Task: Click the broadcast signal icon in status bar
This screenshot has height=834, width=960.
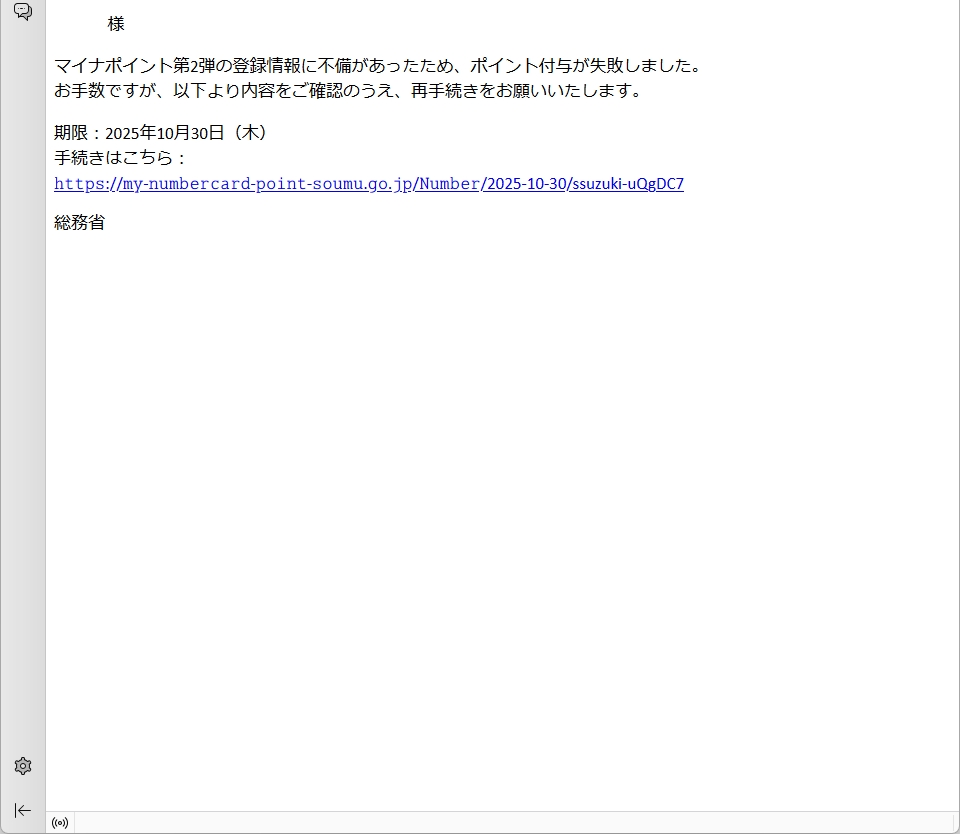Action: click(x=60, y=823)
